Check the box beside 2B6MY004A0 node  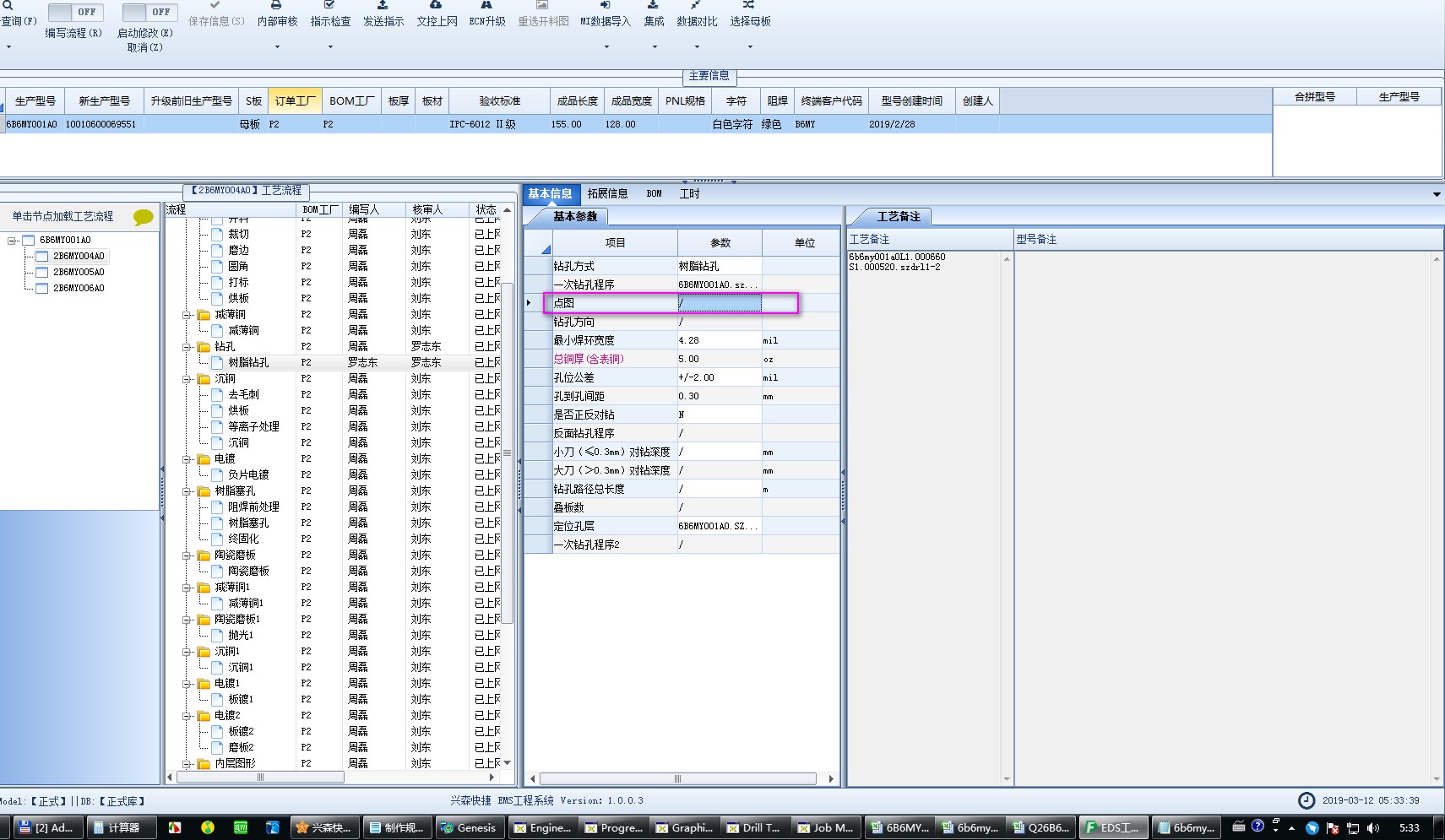tap(41, 256)
